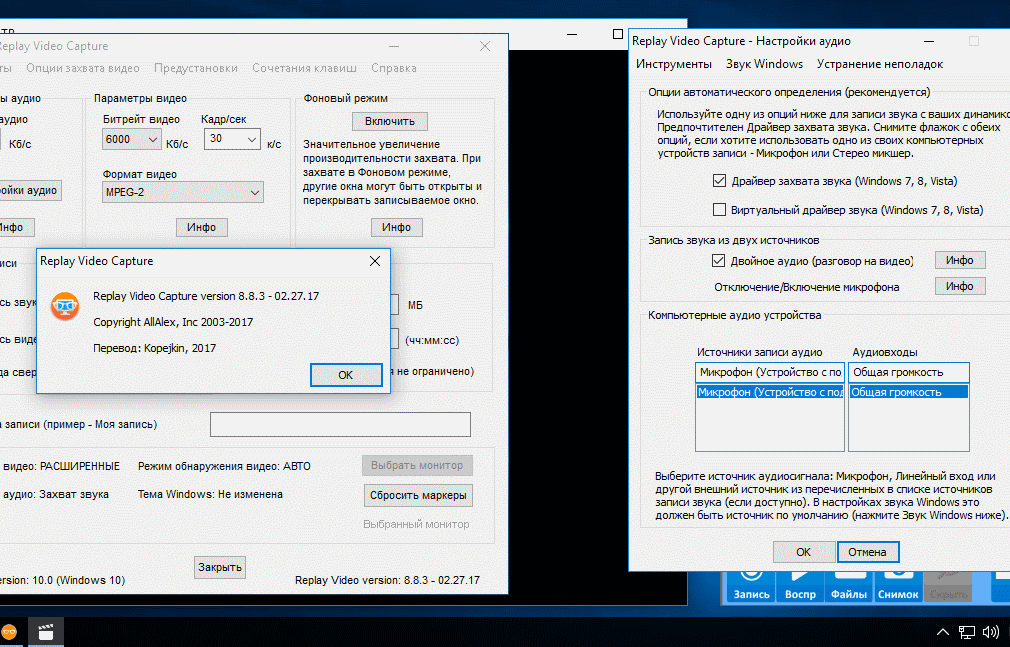Select highlighted Общая громкость row in Аудиовходы list
This screenshot has width=1010, height=647.
coord(909,392)
